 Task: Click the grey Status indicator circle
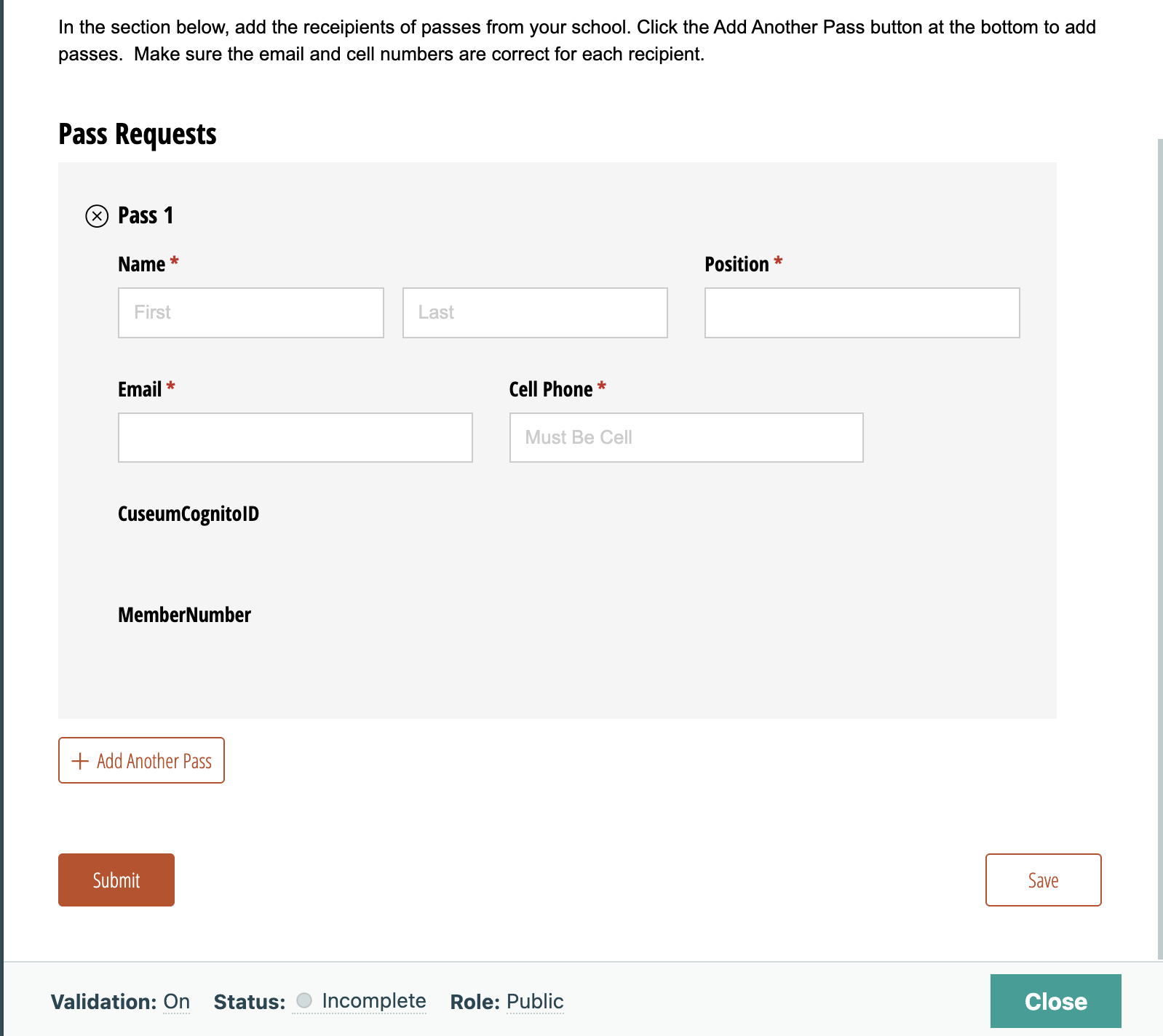[x=304, y=1000]
